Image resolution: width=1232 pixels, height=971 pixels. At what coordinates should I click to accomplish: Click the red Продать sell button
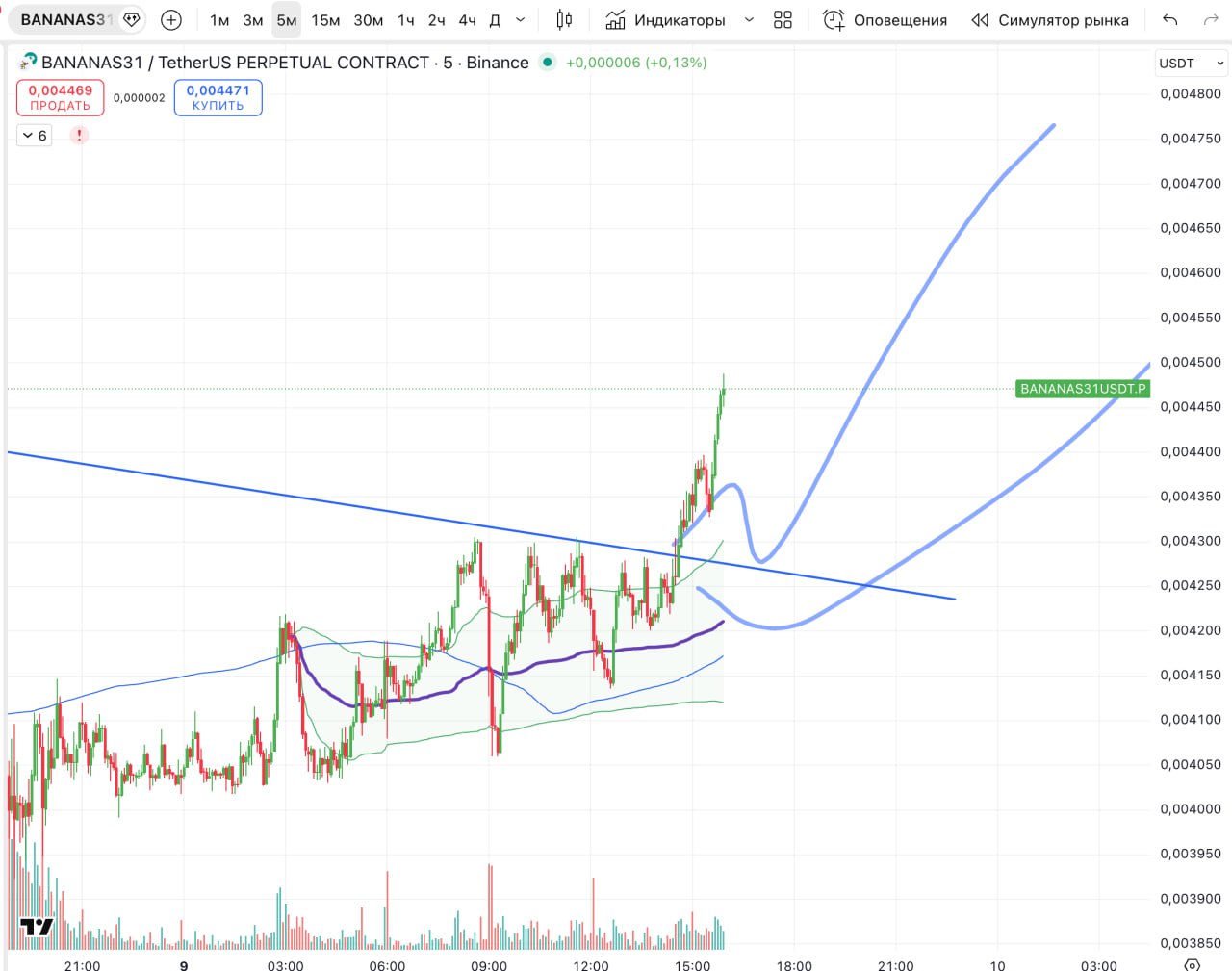[x=60, y=97]
